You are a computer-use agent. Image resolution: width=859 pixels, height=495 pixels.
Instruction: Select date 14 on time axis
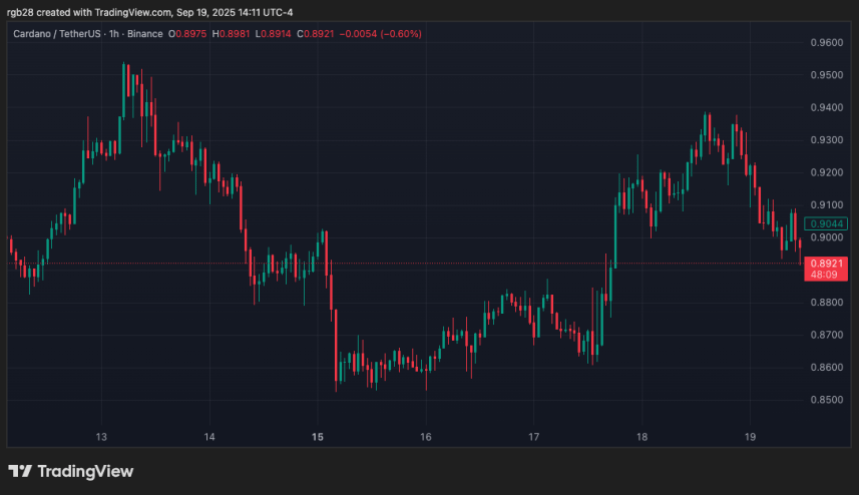[x=209, y=437]
